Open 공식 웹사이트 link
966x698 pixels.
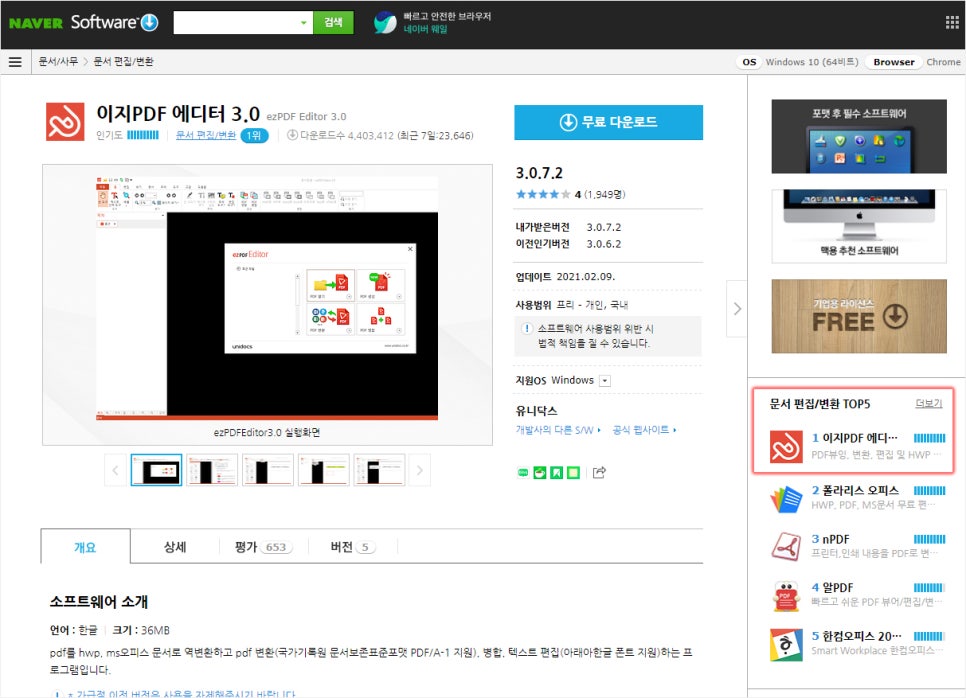tap(644, 430)
